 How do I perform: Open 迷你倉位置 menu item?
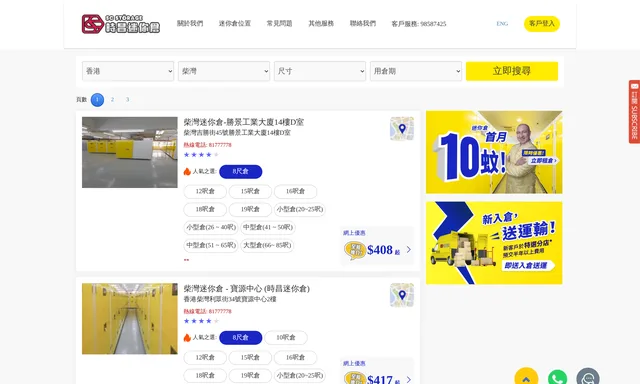point(235,24)
